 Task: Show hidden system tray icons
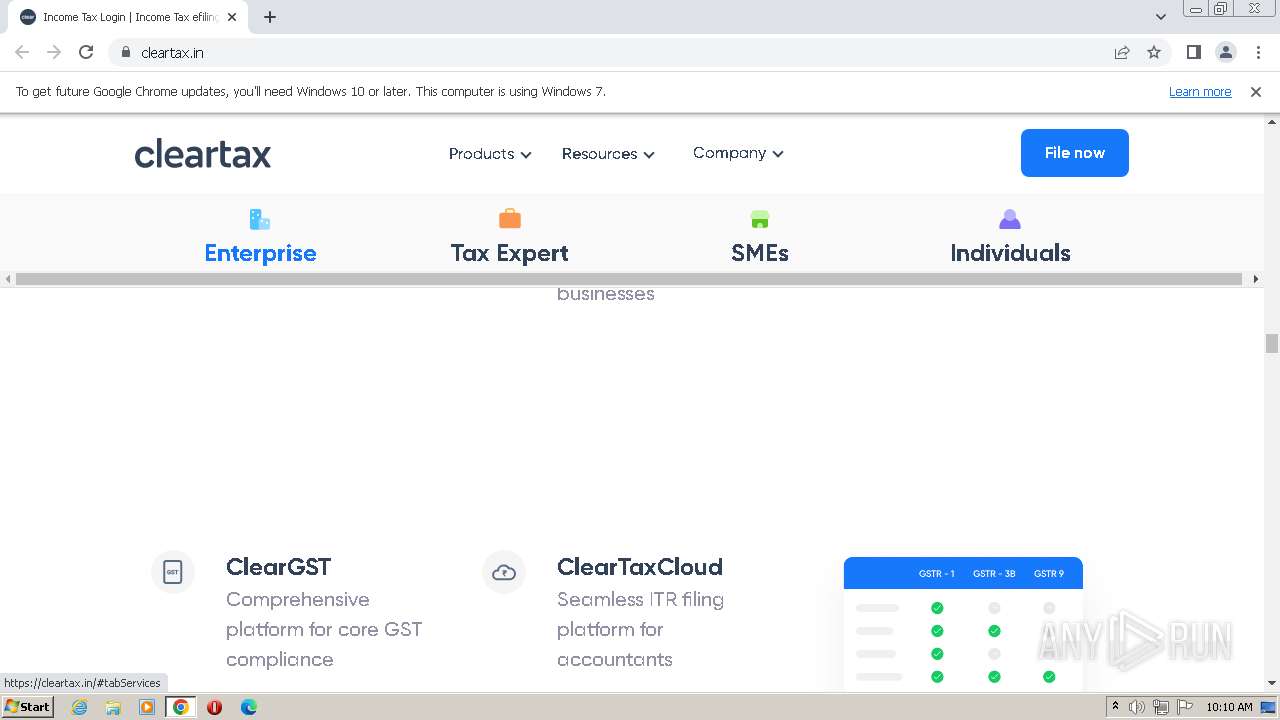pos(1115,707)
